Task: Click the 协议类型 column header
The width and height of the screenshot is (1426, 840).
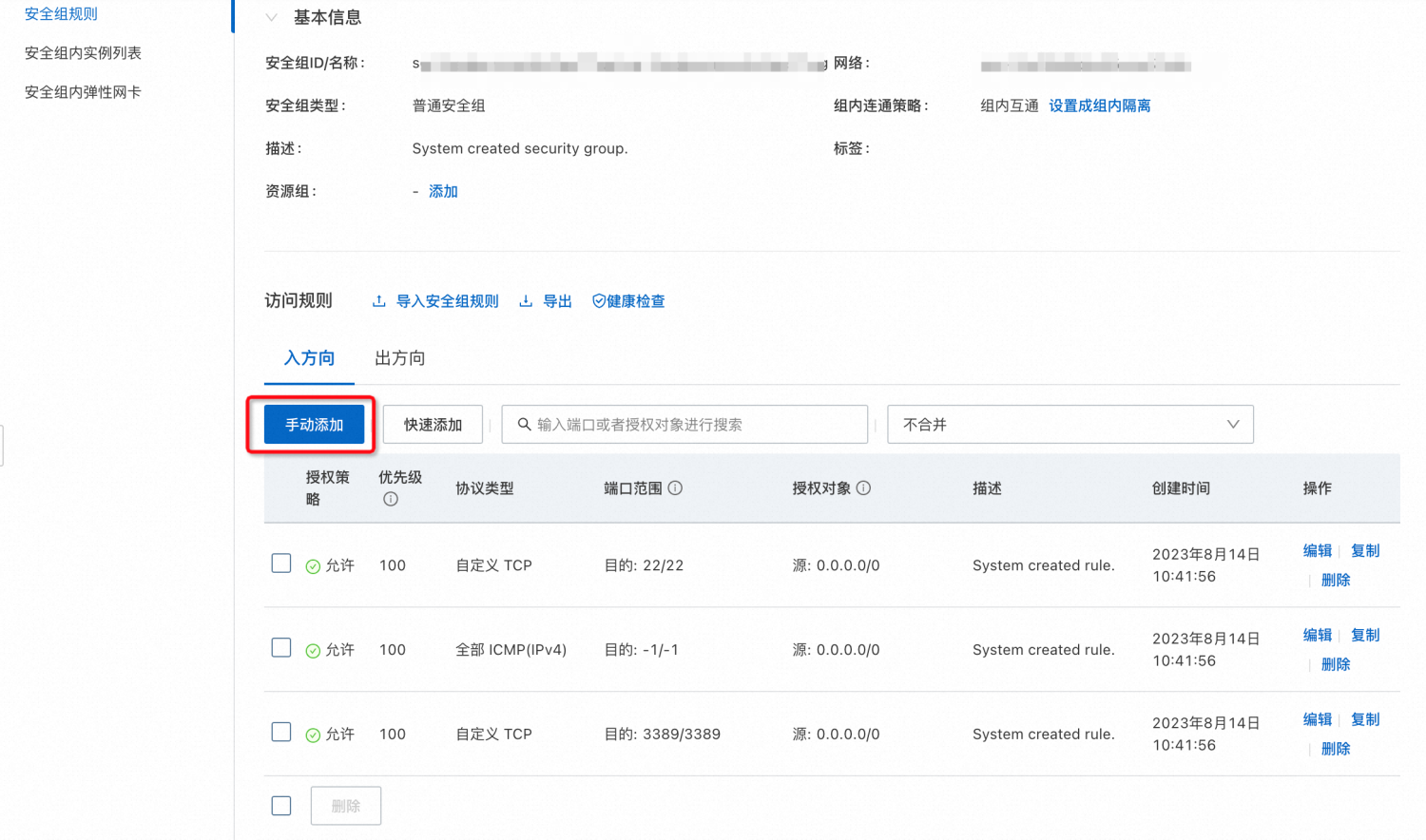Action: point(485,488)
